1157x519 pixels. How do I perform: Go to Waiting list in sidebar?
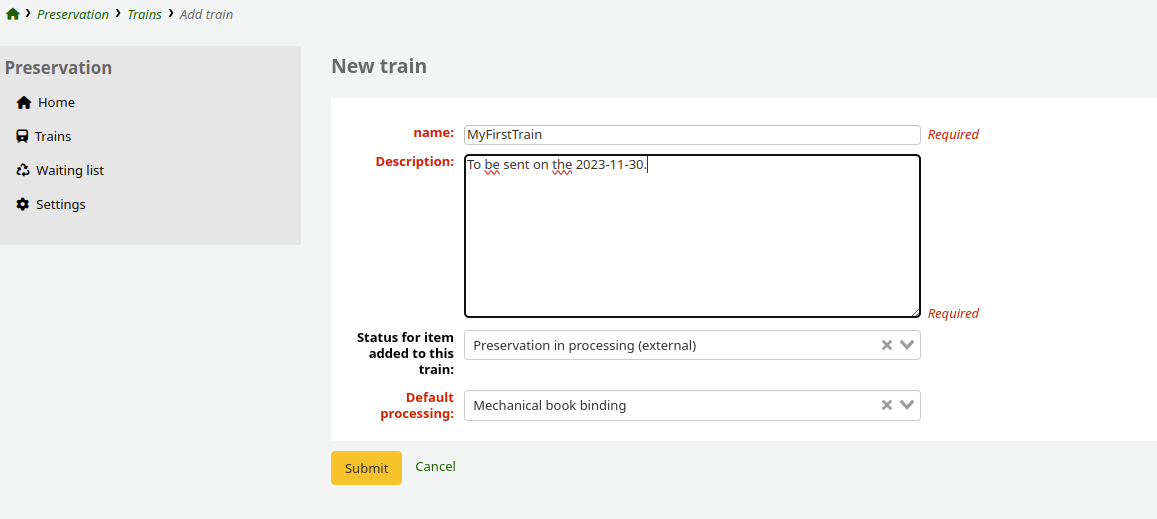(70, 171)
